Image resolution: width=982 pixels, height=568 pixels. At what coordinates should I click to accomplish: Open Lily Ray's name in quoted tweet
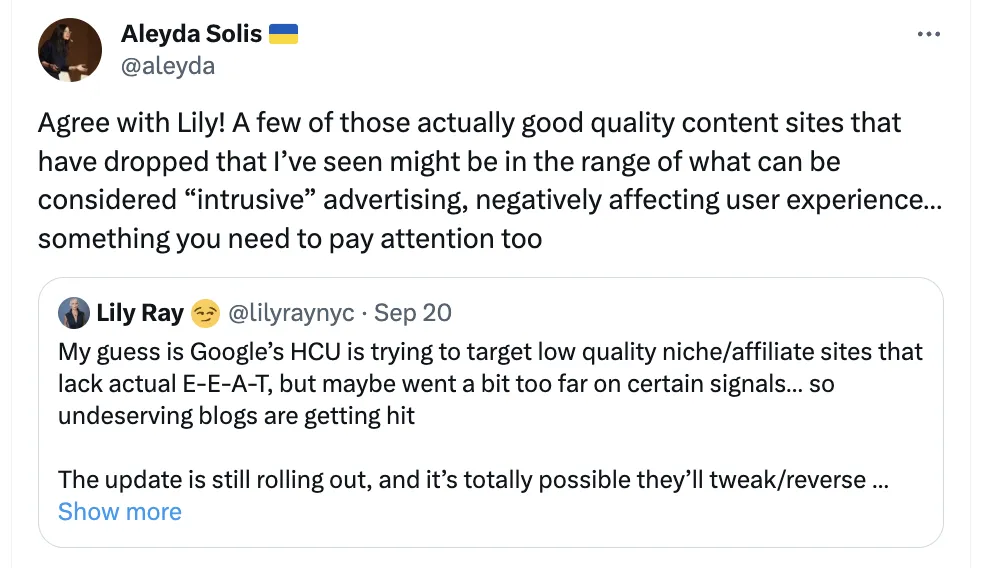coord(140,313)
